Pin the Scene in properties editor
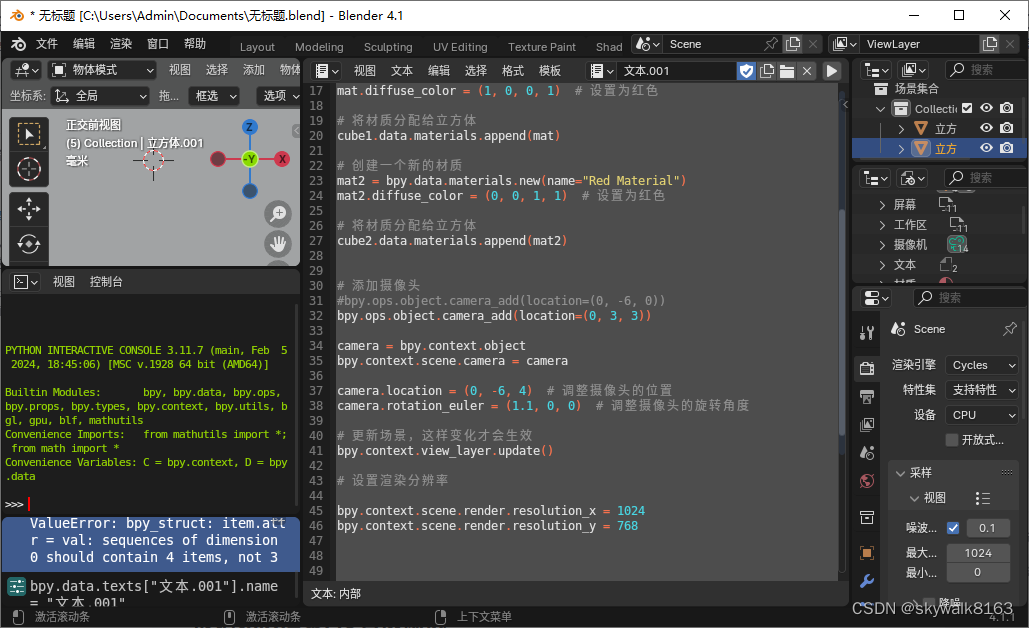The height and width of the screenshot is (628, 1029). click(x=1009, y=329)
